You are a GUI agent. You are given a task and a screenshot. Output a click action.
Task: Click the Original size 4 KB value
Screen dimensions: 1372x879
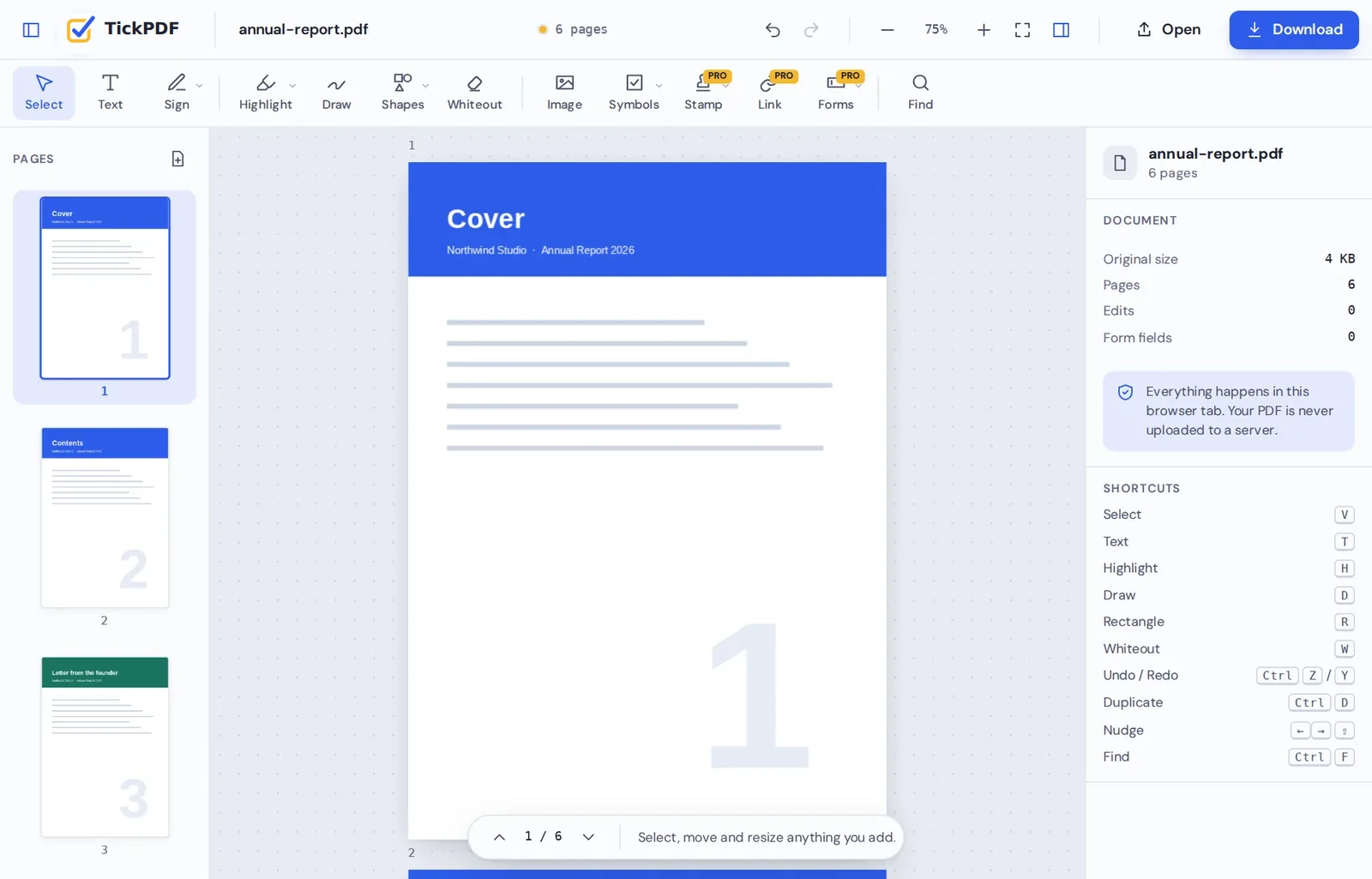tap(1339, 258)
